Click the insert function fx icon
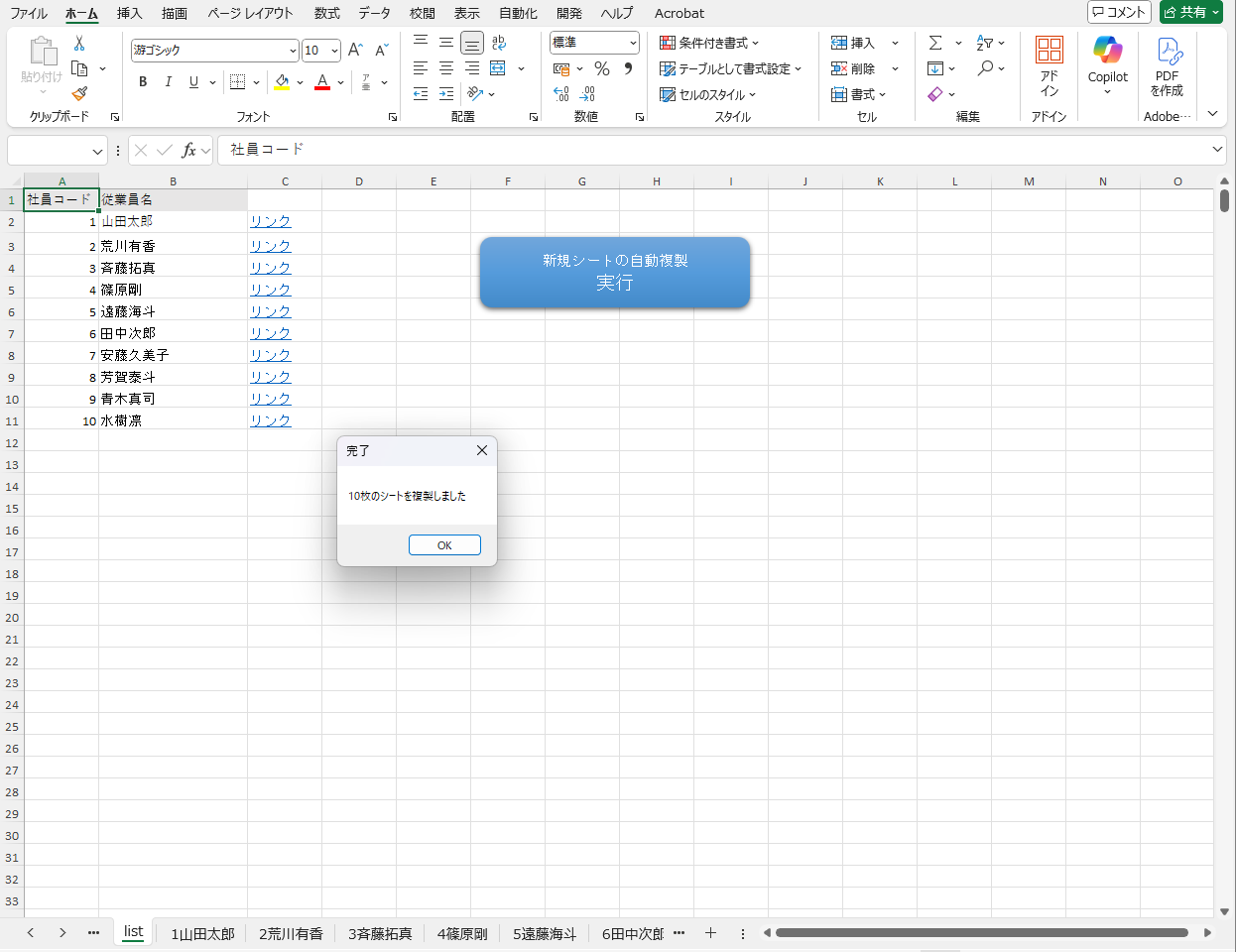This screenshot has width=1236, height=952. click(188, 151)
